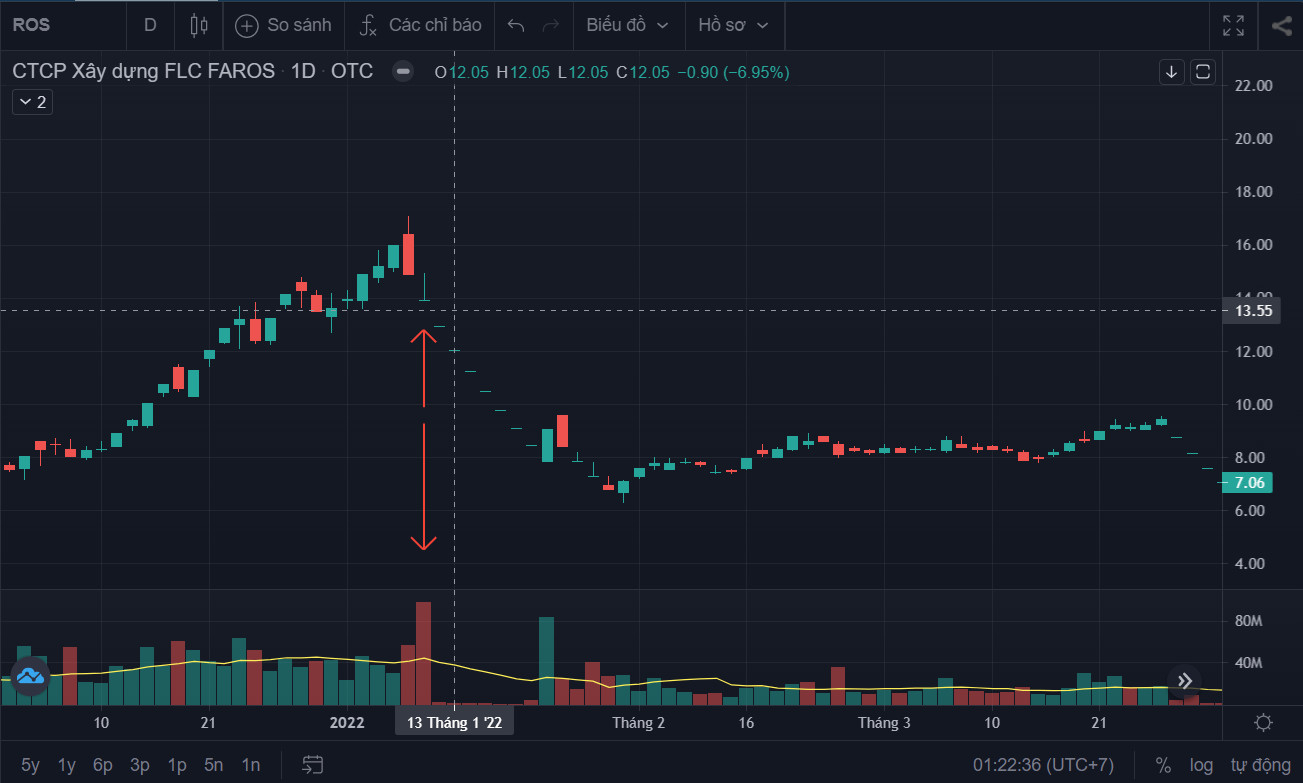Screen dimensions: 1303x783
Task: Open fullscreen mode icon
Action: 1233,25
